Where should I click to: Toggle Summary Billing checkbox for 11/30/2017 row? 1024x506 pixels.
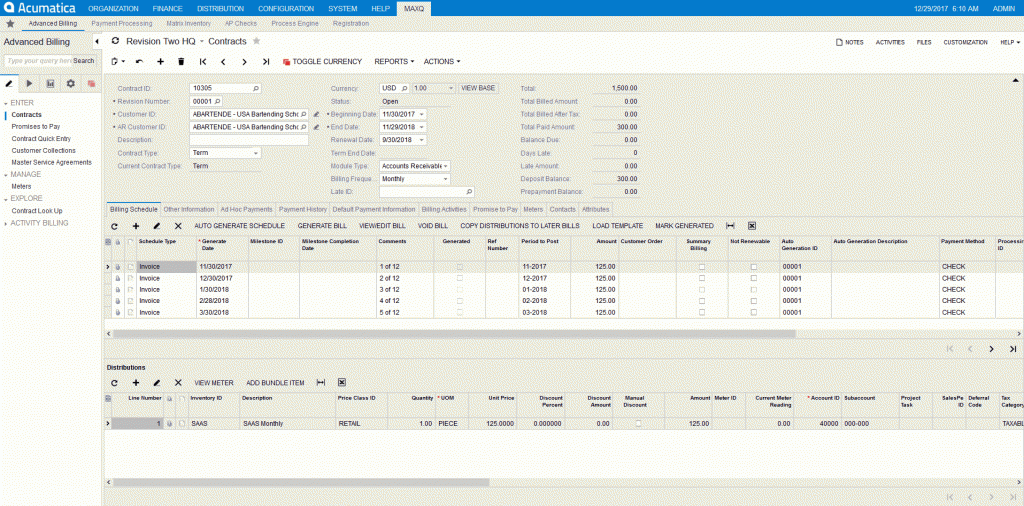pyautogui.click(x=701, y=267)
